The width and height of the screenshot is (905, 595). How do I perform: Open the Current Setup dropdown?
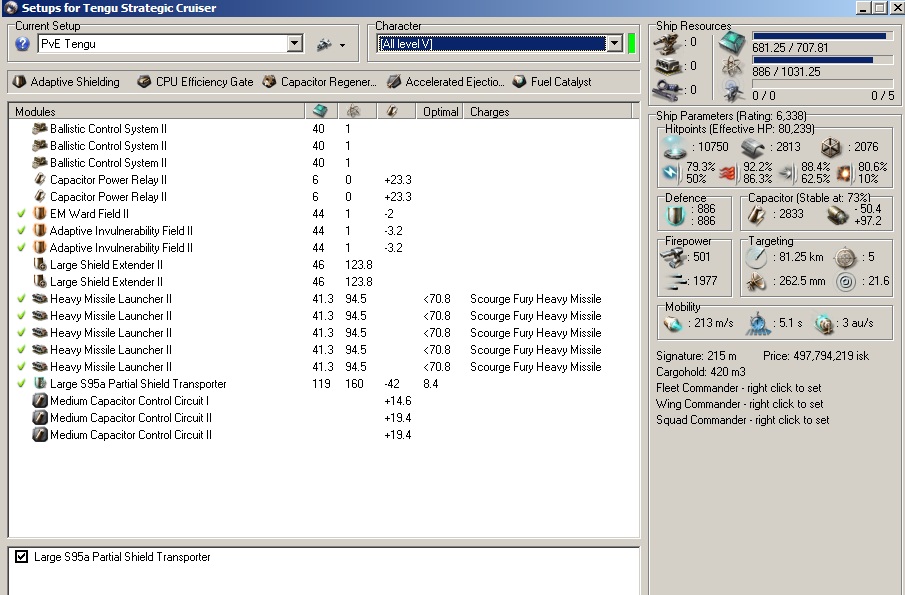tap(295, 44)
